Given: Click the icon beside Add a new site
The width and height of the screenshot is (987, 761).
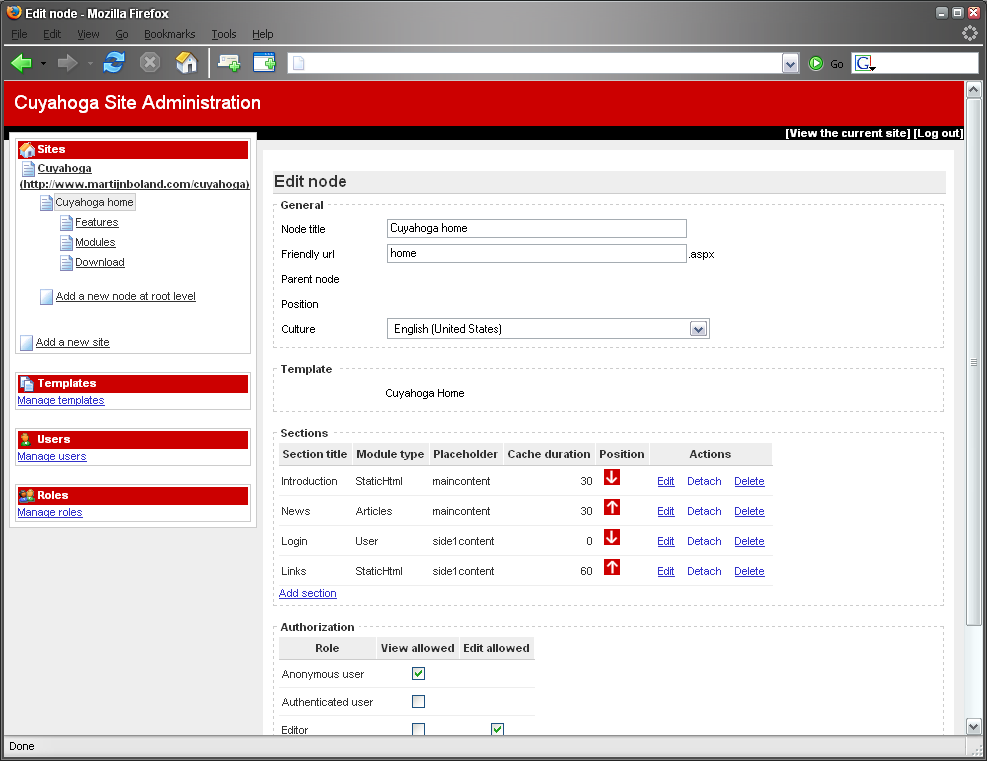Looking at the screenshot, I should (x=26, y=343).
